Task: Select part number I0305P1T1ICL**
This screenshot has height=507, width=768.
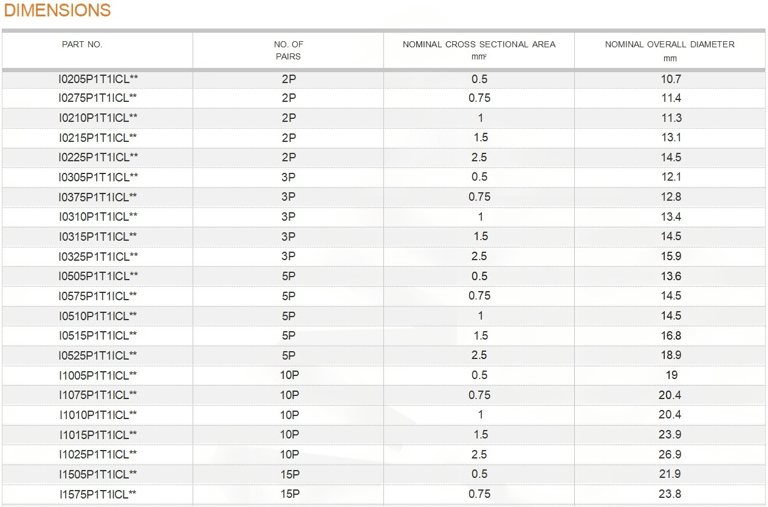Action: [98, 177]
